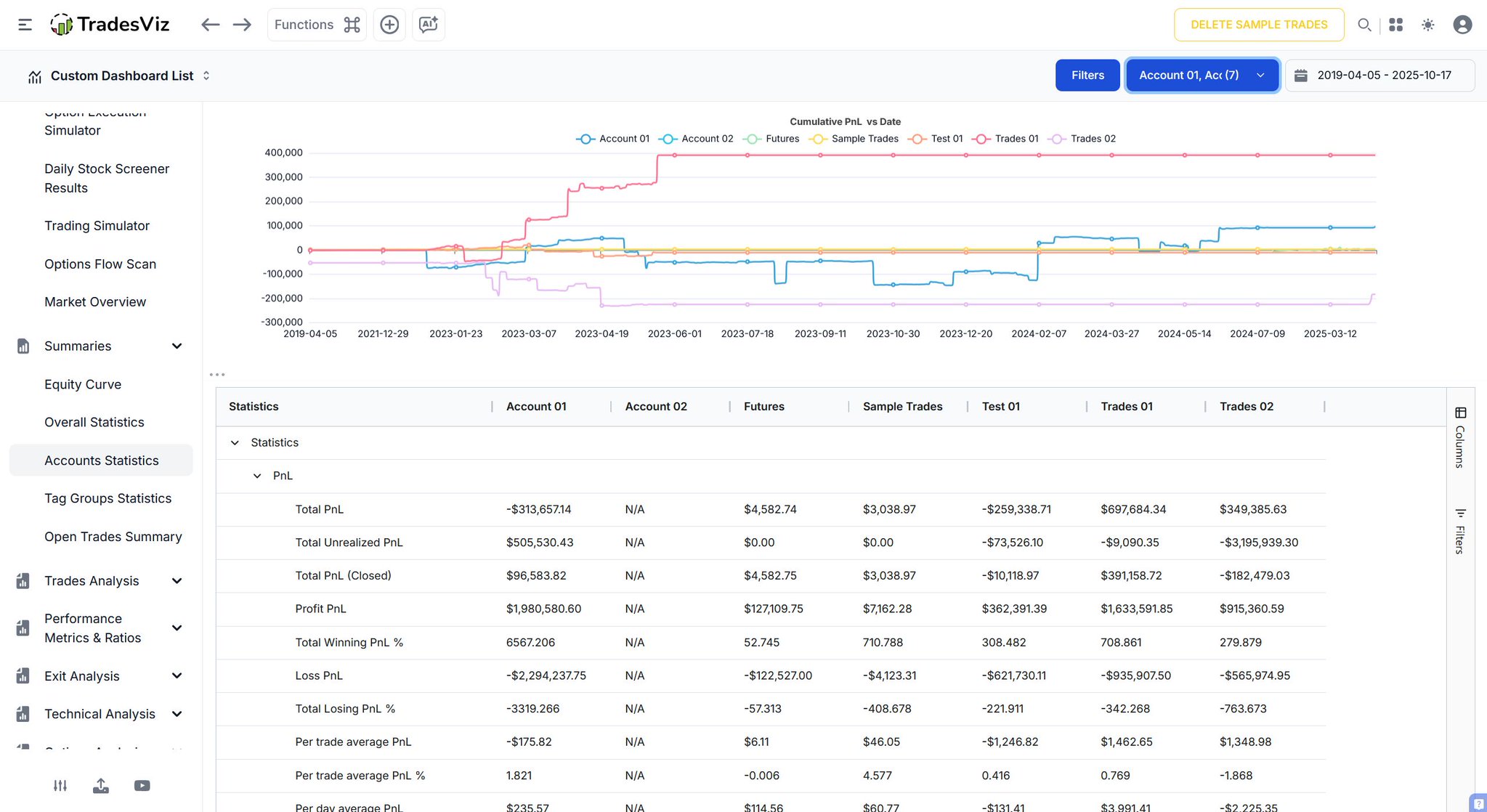This screenshot has height=812, width=1487.
Task: Click Delete Sample Trades button
Action: (1258, 25)
